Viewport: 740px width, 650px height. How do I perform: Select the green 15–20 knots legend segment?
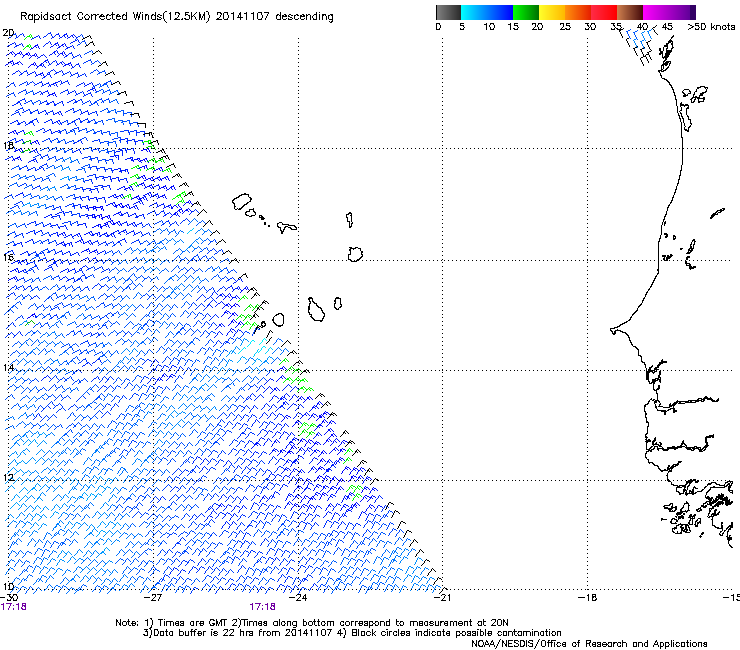click(526, 12)
